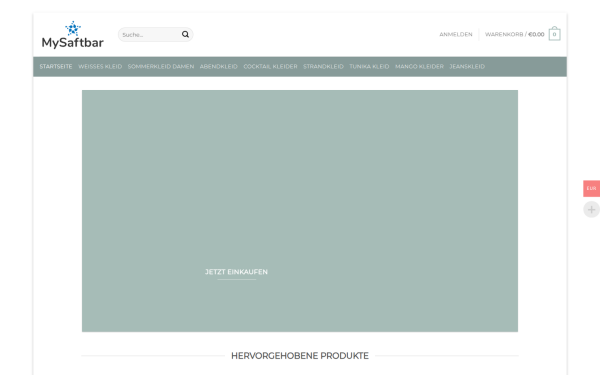Click the Hervorgehobene Produkte heading
The height and width of the screenshot is (375, 600).
pos(300,356)
